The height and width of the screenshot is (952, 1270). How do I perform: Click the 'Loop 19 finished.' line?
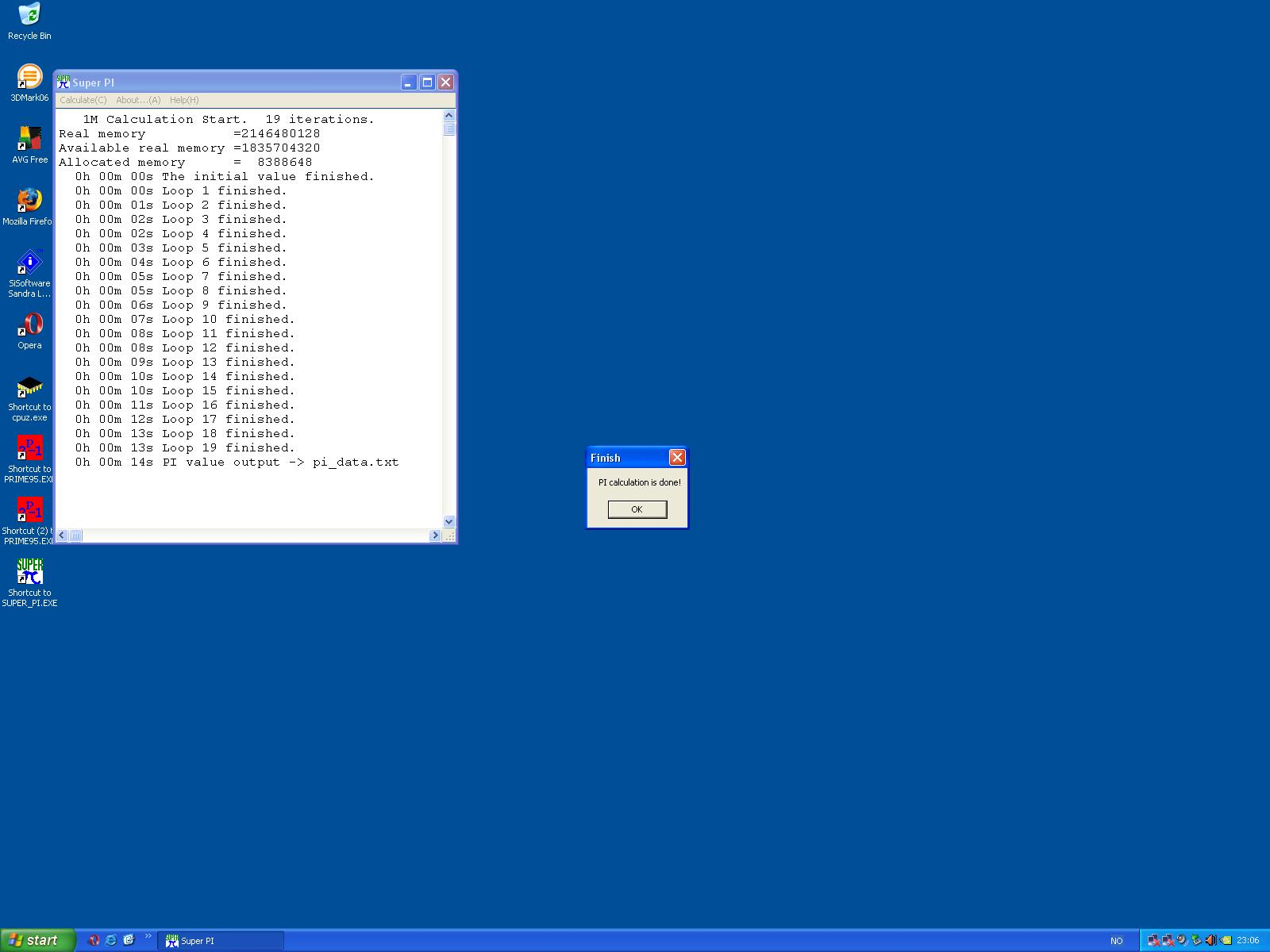pyautogui.click(x=185, y=448)
